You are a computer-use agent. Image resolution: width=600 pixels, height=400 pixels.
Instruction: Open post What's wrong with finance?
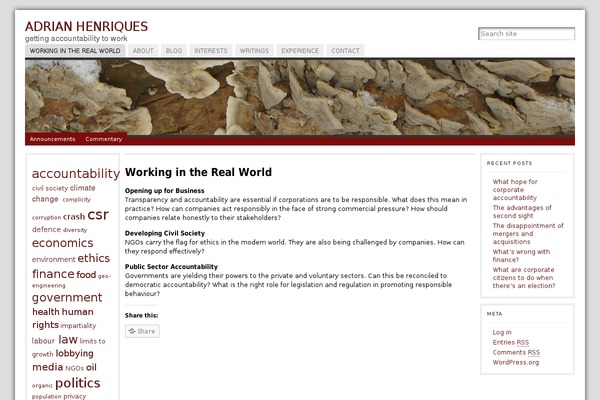[521, 256]
